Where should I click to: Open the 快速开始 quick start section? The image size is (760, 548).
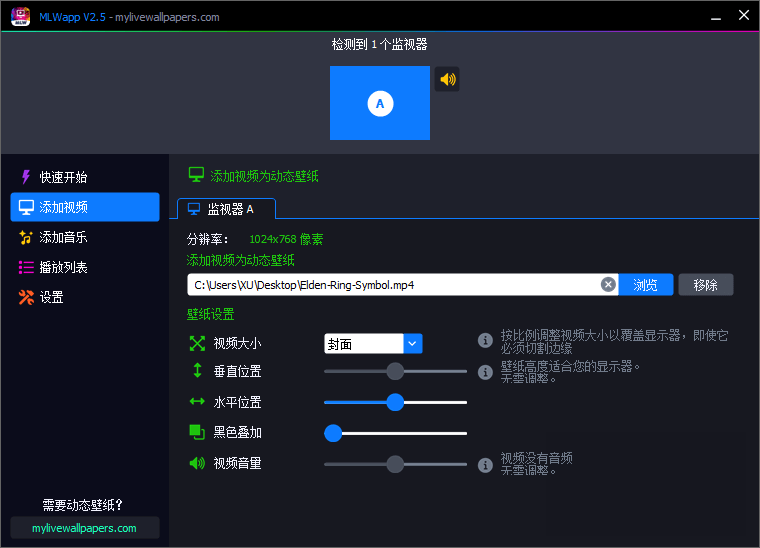(x=85, y=177)
